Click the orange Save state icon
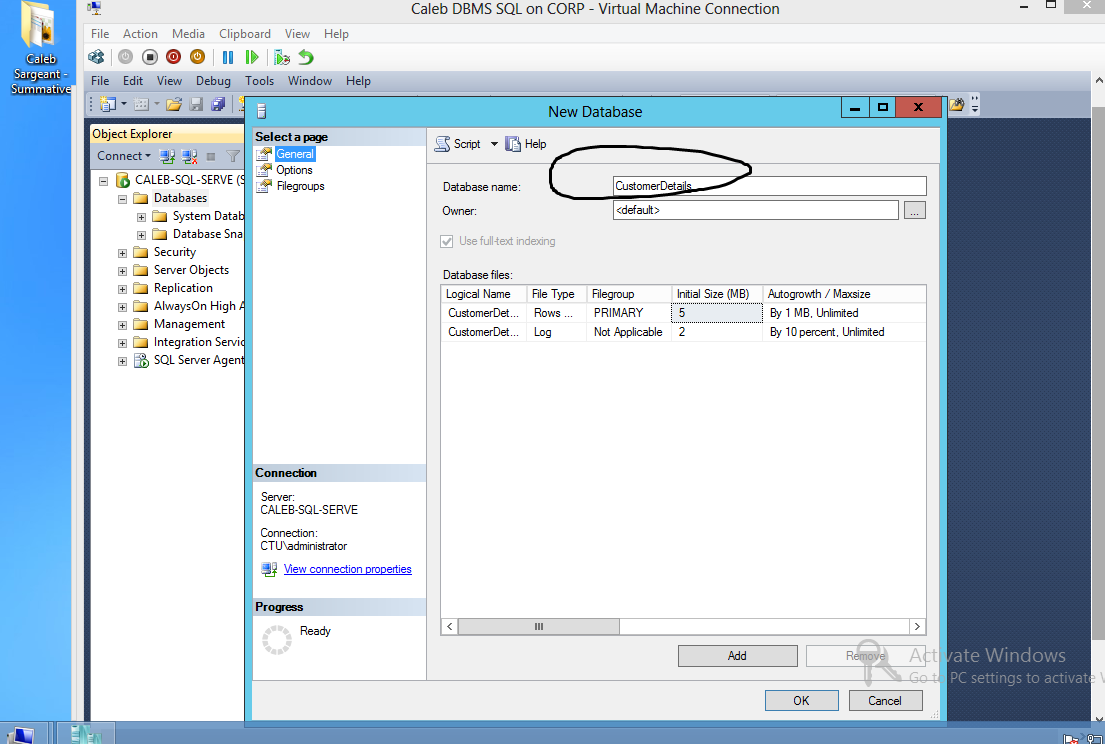The image size is (1105, 744). click(197, 57)
